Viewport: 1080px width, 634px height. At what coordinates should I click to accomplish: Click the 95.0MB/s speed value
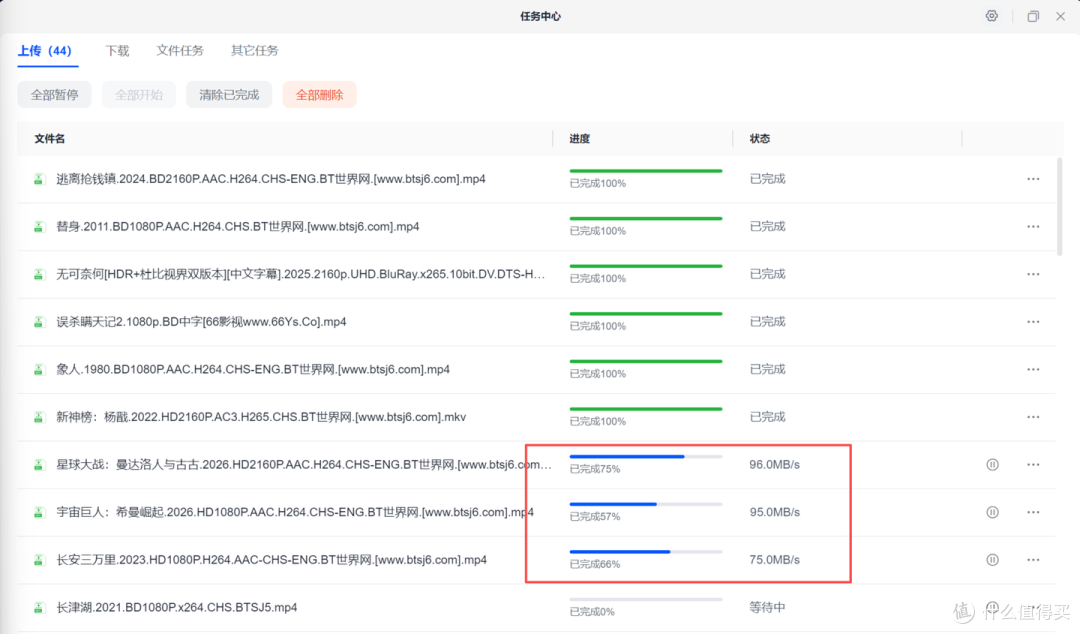(x=774, y=512)
